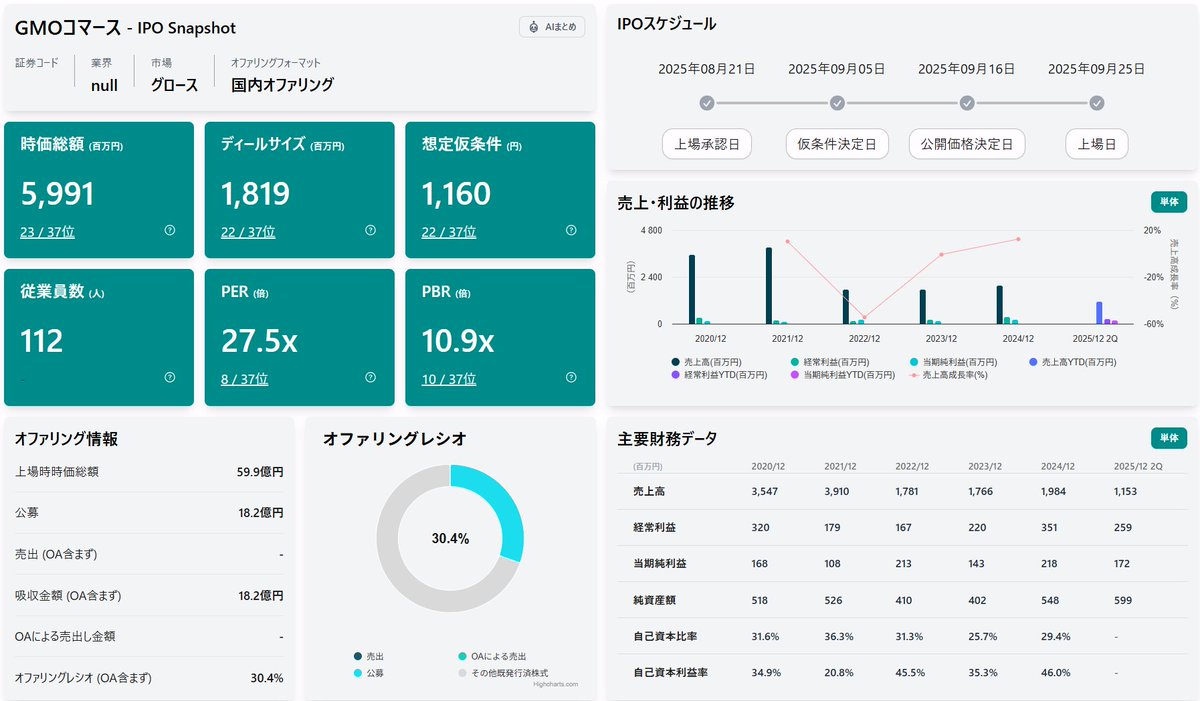Open the PER card help icon
The image size is (1200, 701).
[x=370, y=378]
